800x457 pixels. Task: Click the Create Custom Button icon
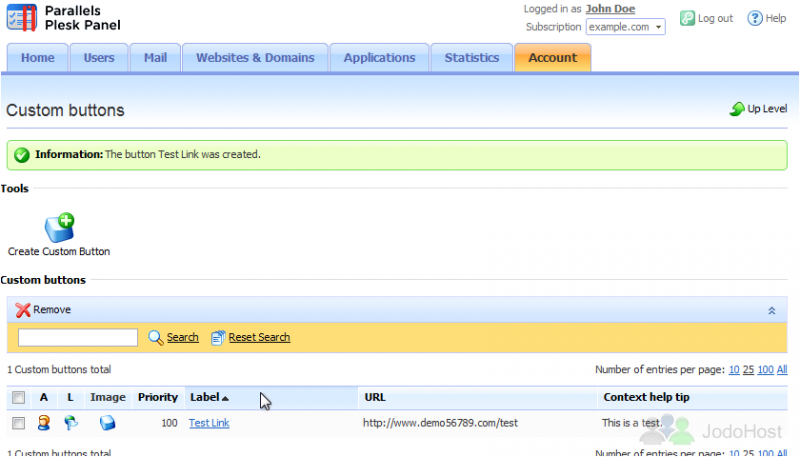coord(60,227)
